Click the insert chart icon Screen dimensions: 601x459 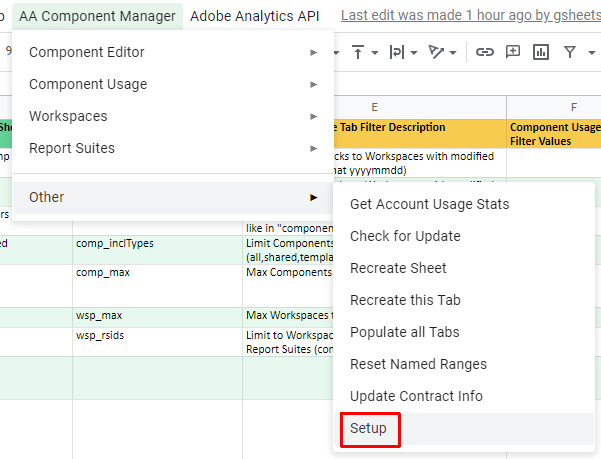(541, 52)
